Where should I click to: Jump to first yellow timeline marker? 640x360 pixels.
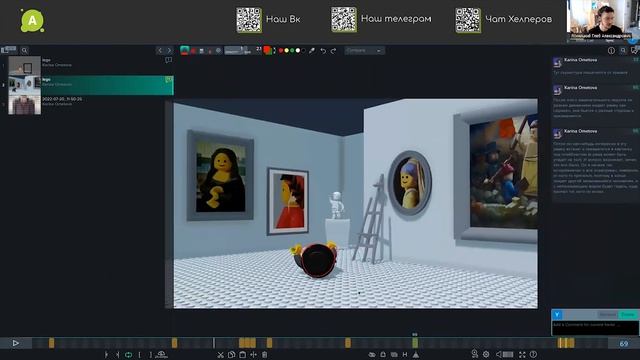click(x=51, y=343)
